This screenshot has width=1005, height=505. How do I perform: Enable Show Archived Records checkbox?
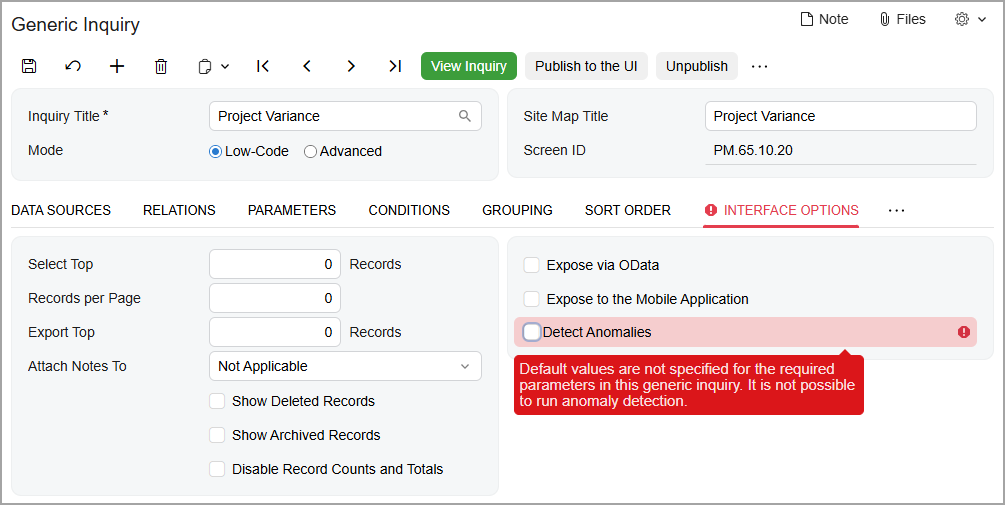pyautogui.click(x=217, y=435)
